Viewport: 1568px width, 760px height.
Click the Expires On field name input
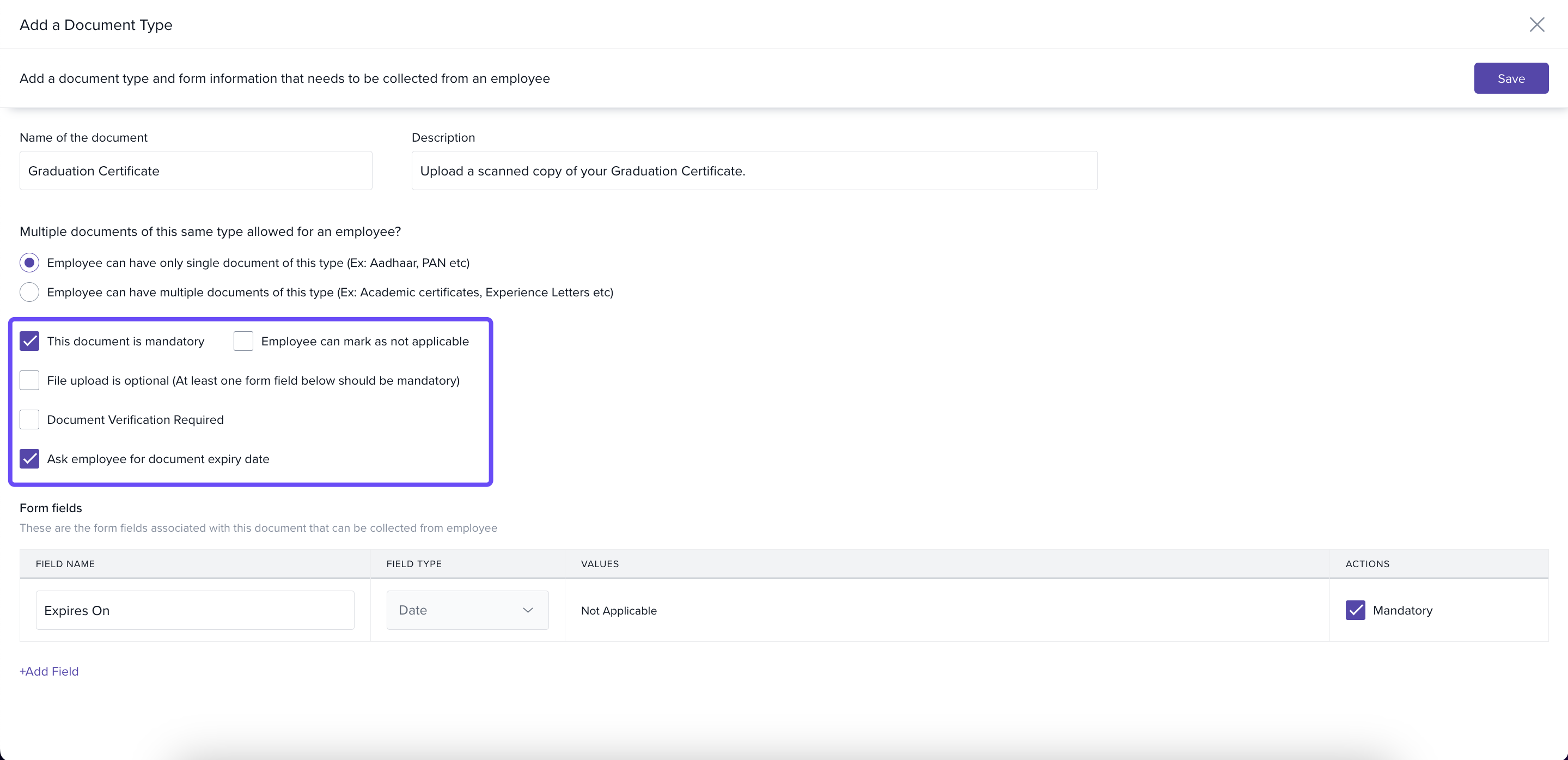pos(195,610)
